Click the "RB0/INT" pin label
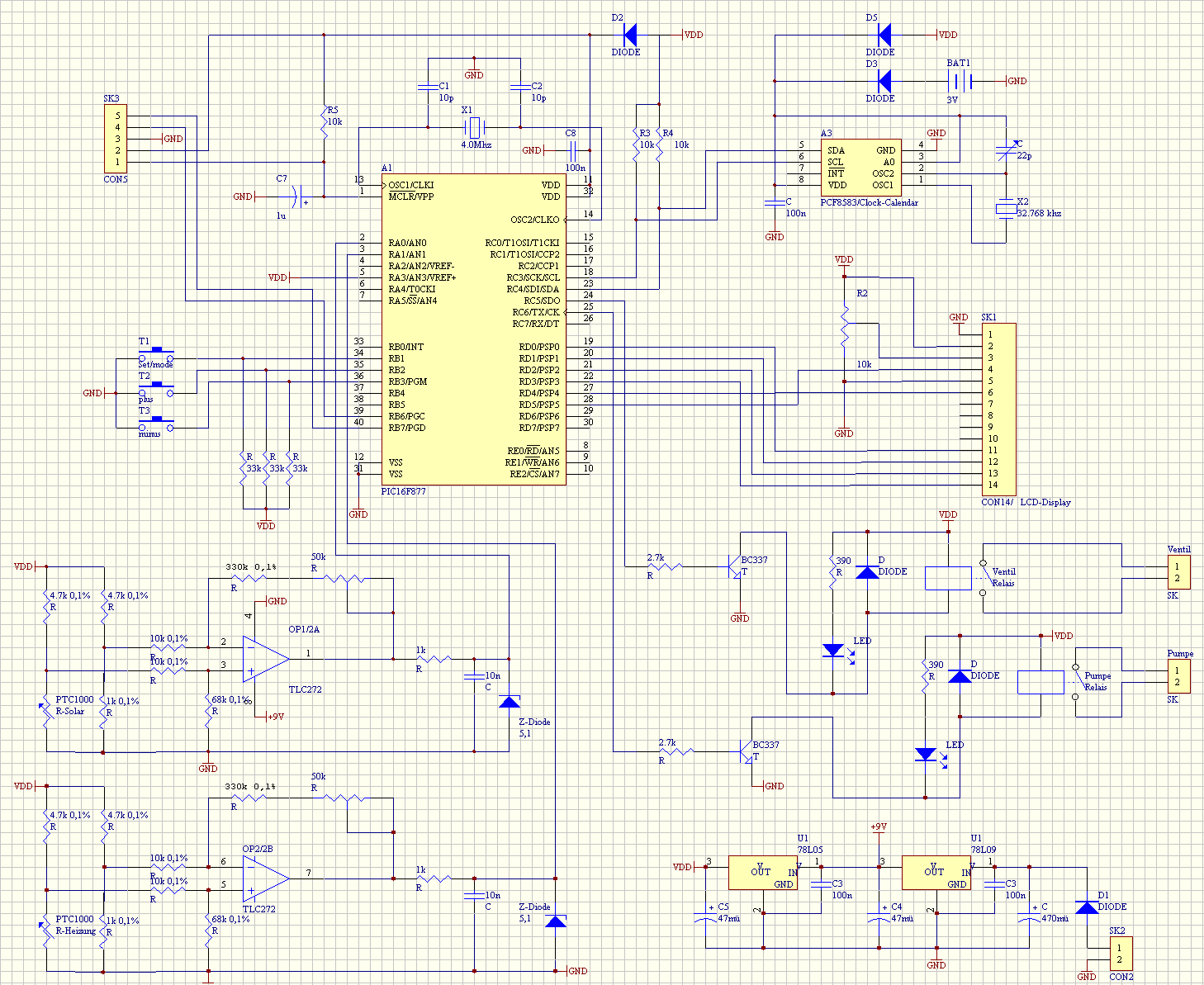 [x=405, y=347]
